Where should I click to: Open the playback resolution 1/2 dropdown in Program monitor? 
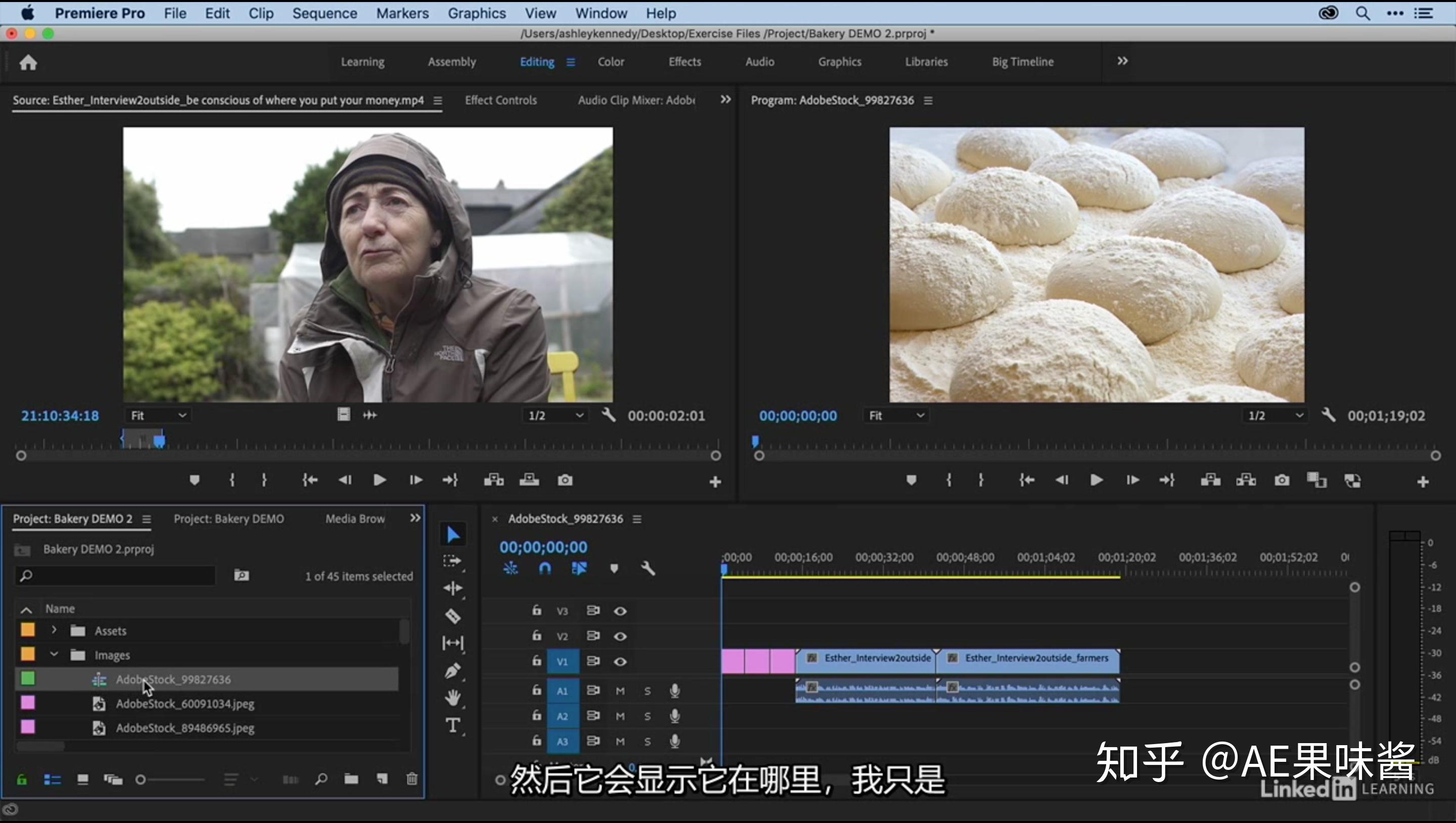1273,415
